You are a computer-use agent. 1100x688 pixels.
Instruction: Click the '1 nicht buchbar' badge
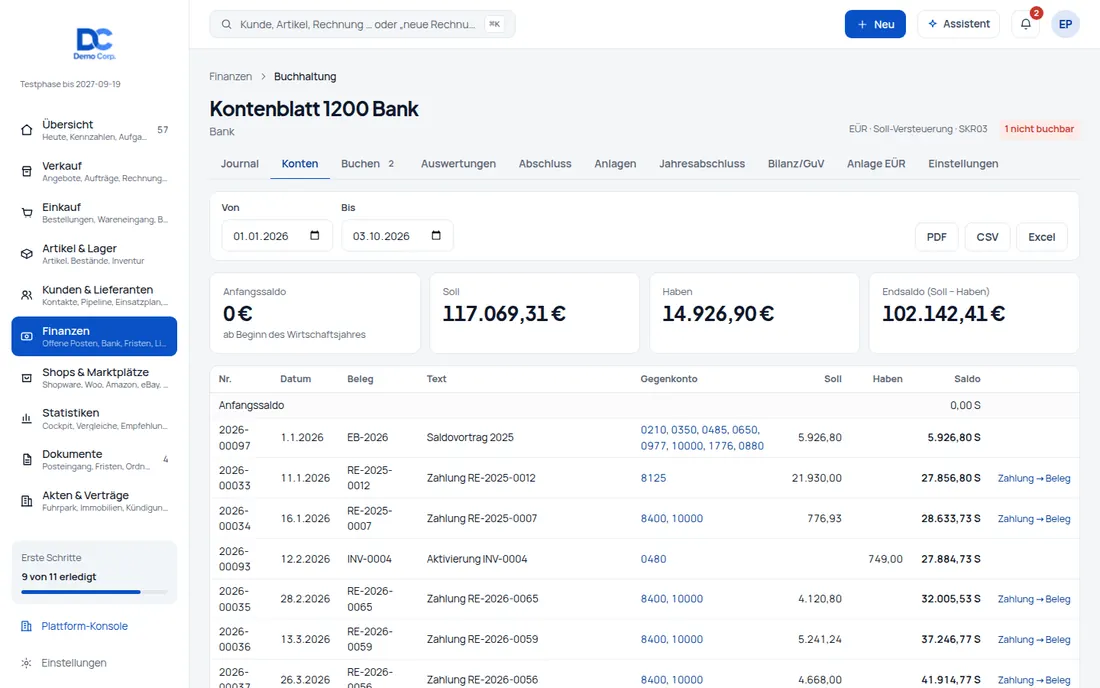pyautogui.click(x=1039, y=129)
